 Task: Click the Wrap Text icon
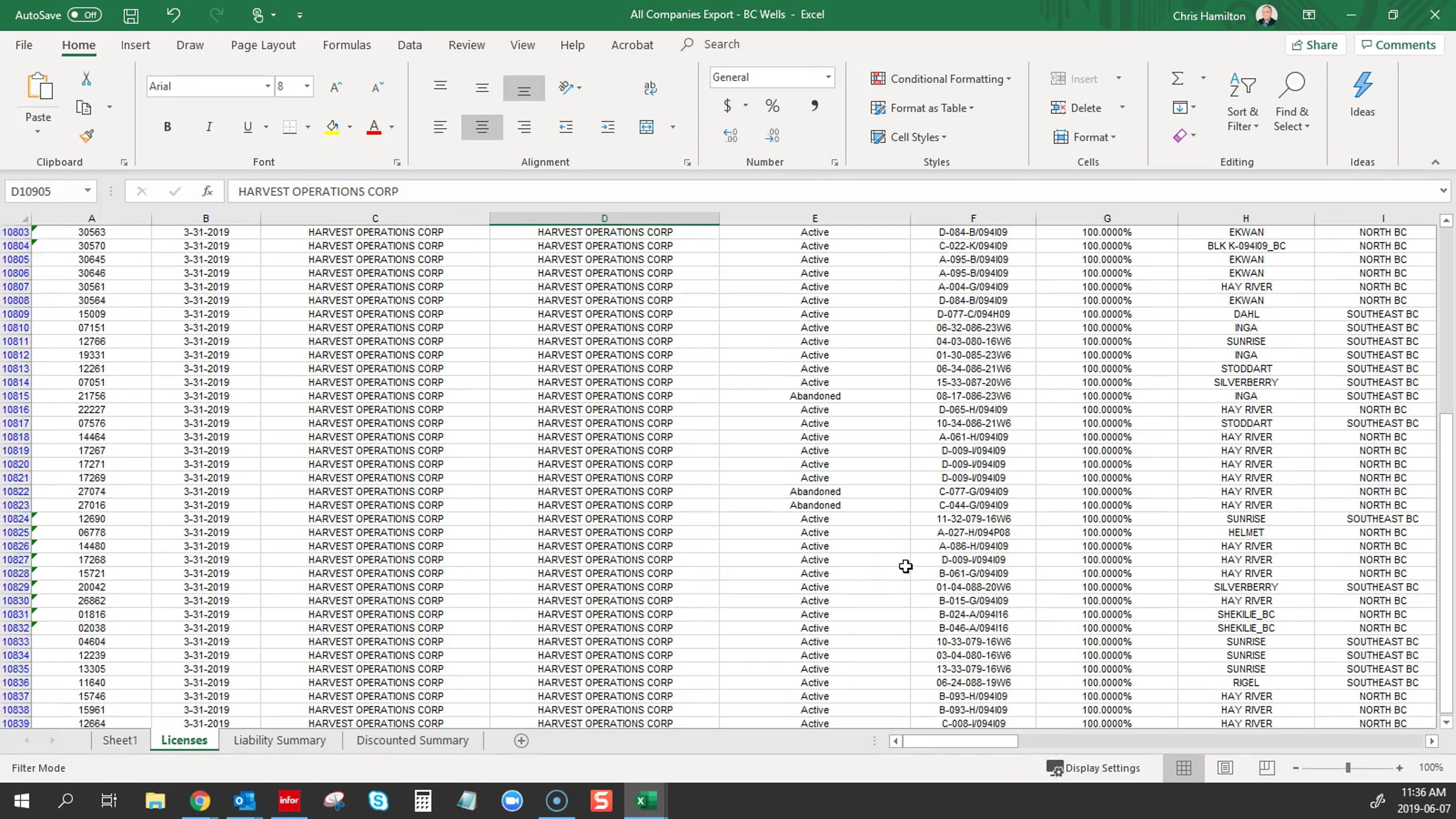click(x=650, y=88)
